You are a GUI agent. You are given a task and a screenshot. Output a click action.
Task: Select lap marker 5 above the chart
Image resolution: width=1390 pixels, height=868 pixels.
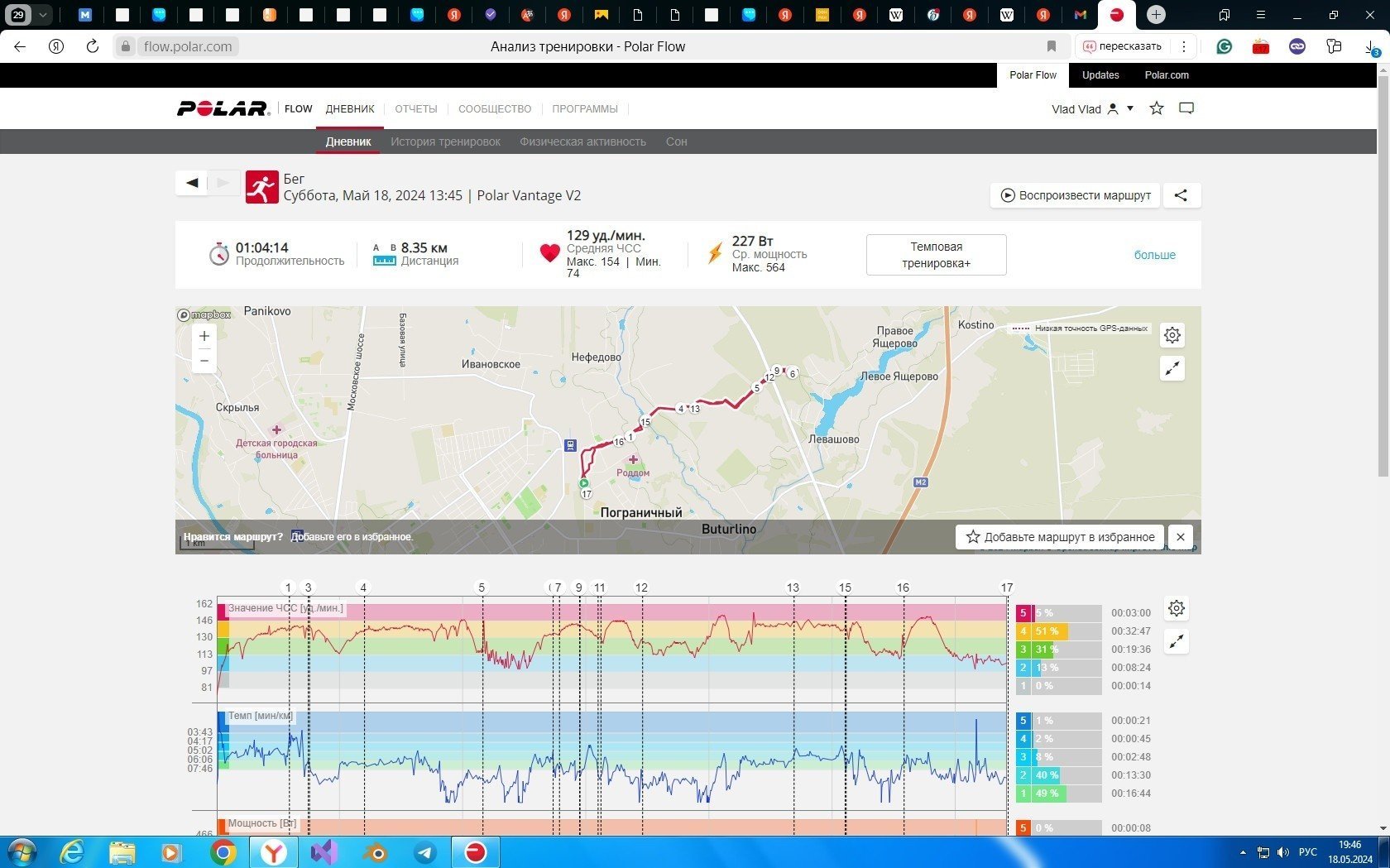point(482,587)
